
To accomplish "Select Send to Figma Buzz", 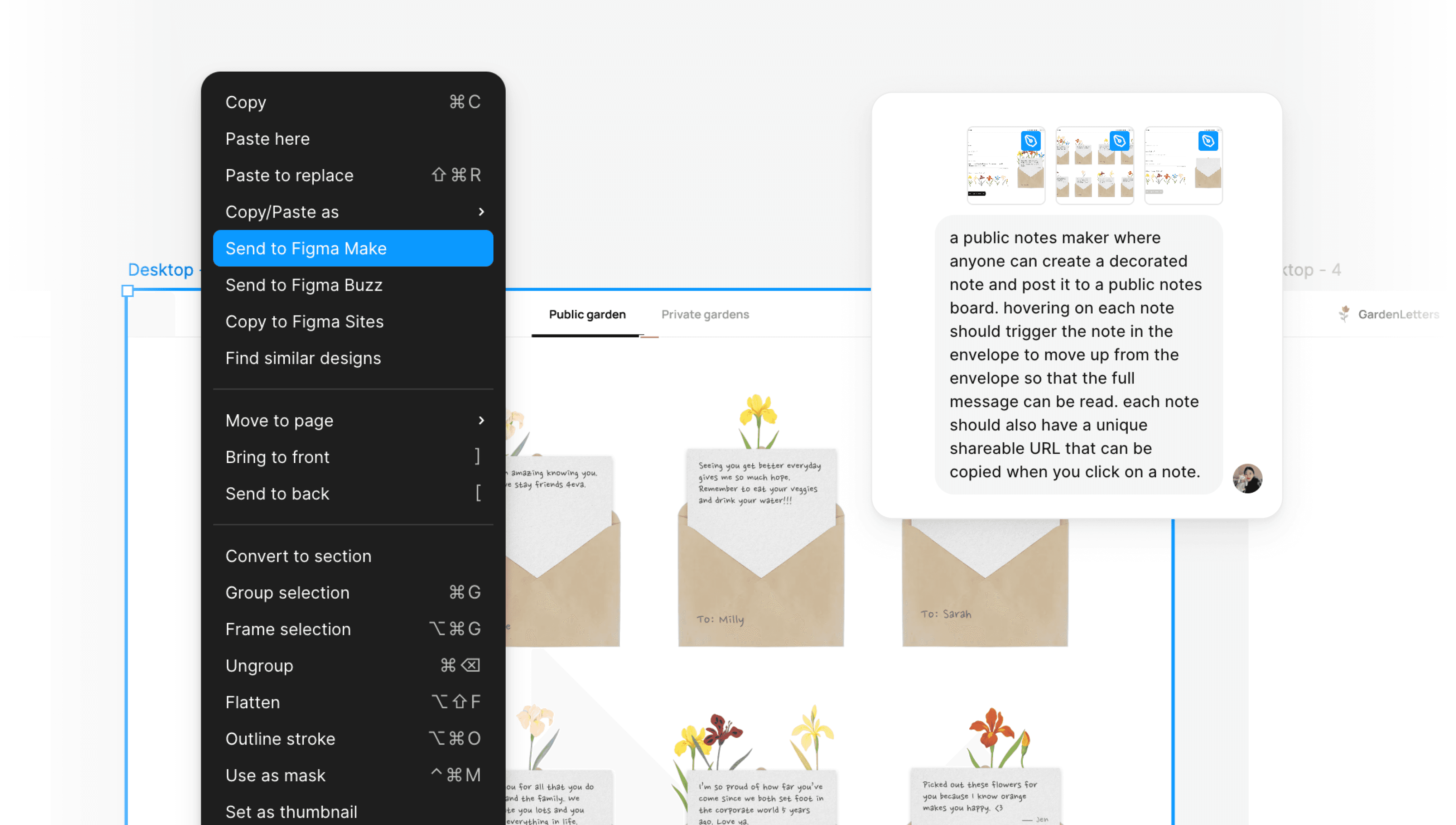I will tap(304, 285).
